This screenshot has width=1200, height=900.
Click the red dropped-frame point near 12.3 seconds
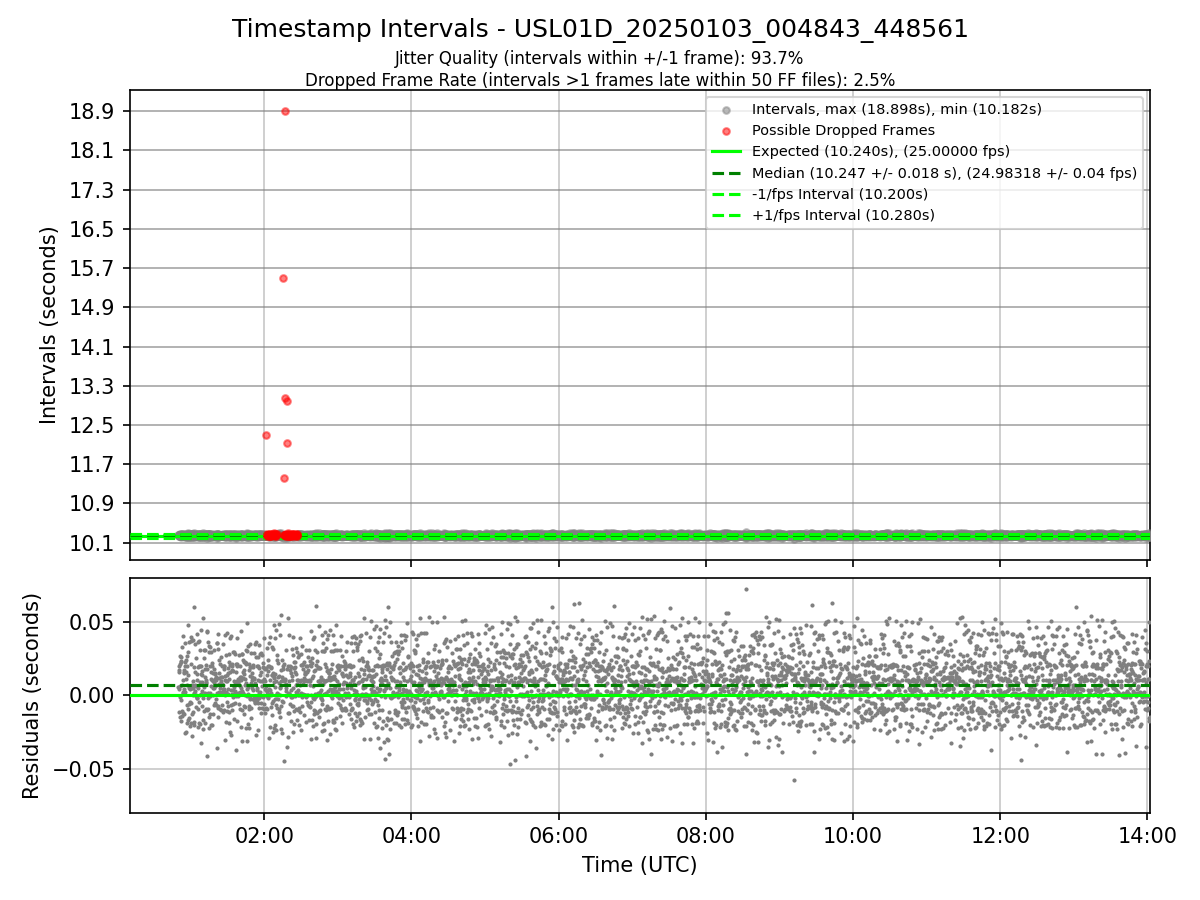pyautogui.click(x=266, y=435)
